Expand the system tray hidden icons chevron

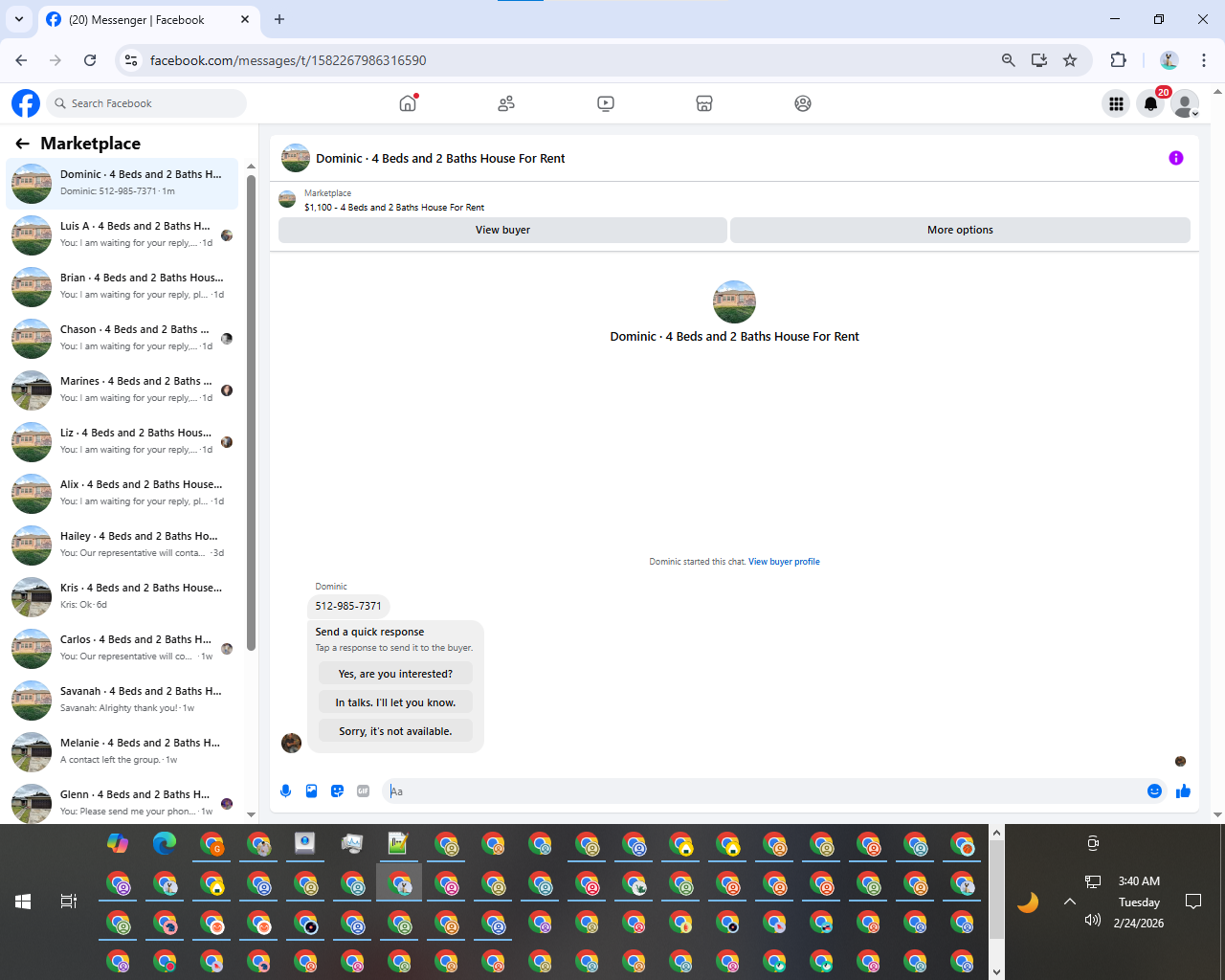pyautogui.click(x=1070, y=902)
